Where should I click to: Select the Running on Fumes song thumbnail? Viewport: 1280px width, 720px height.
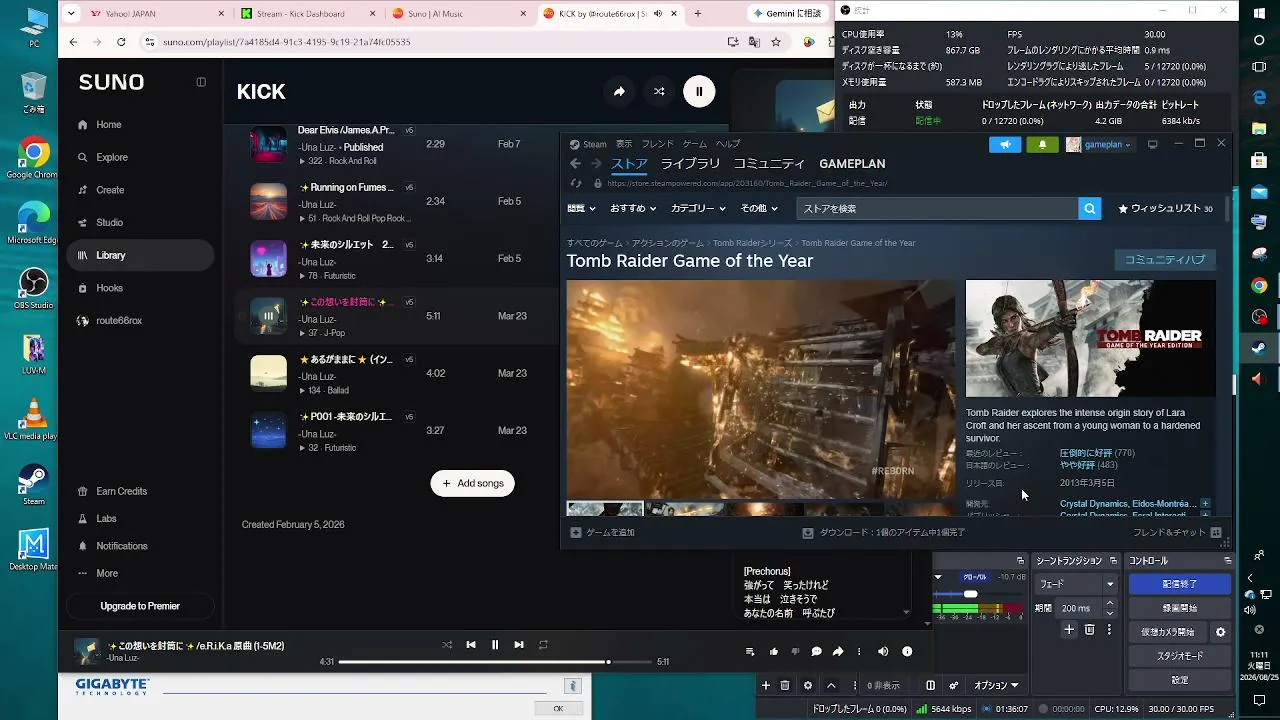(268, 202)
